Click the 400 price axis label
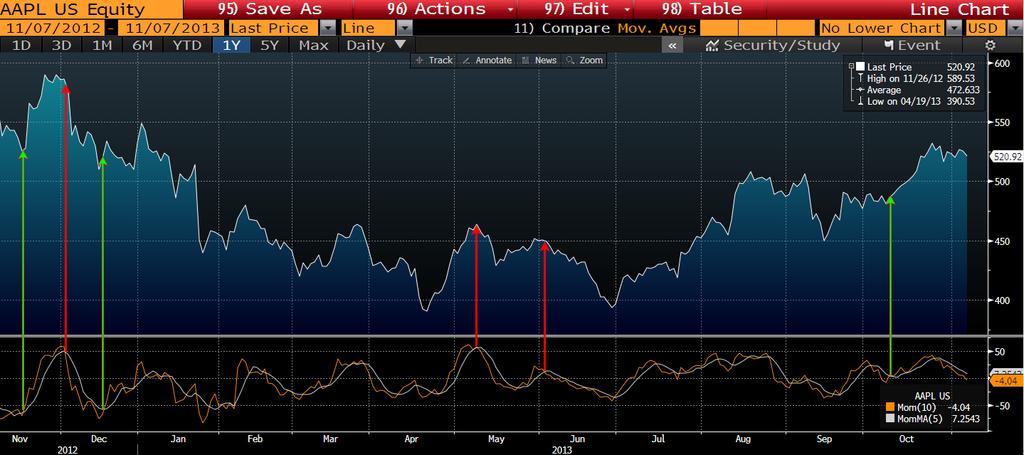This screenshot has width=1024, height=455. [x=1002, y=300]
